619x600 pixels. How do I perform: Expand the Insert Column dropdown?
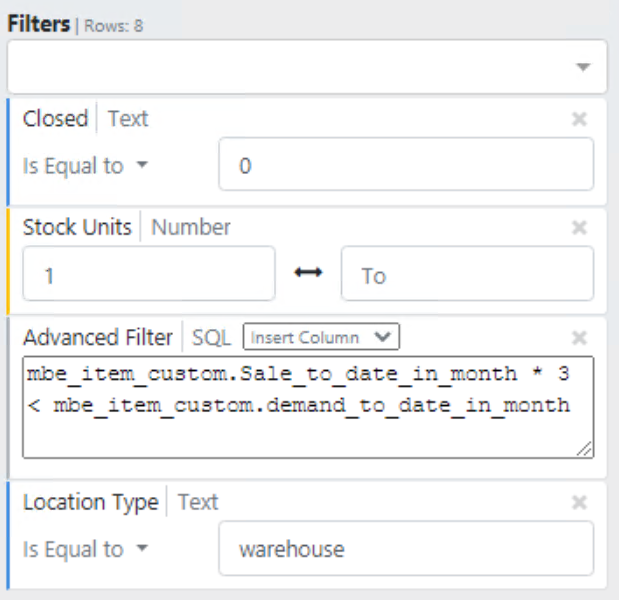(321, 337)
